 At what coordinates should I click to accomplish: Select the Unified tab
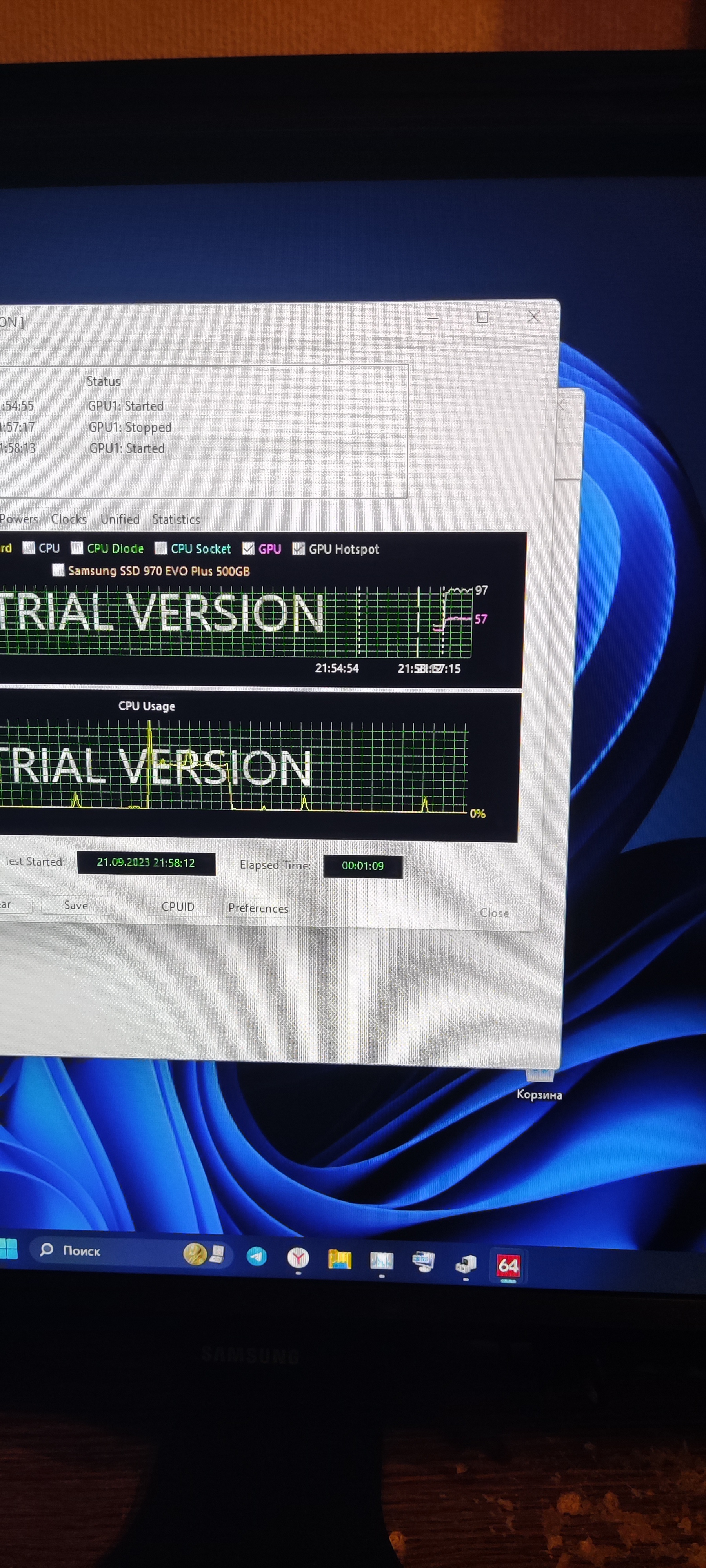coord(120,519)
